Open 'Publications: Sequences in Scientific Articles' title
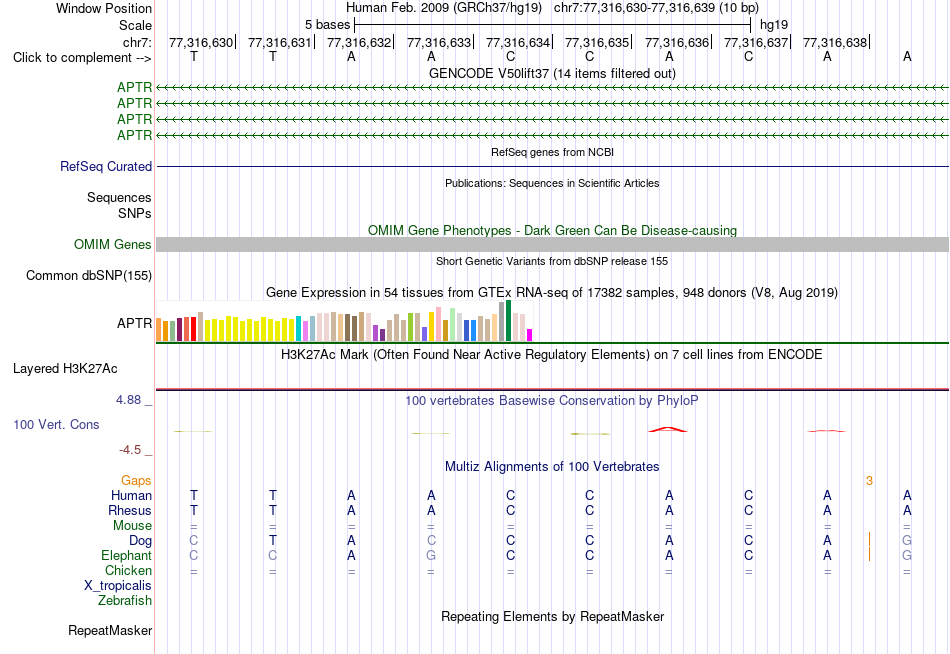 click(x=552, y=183)
